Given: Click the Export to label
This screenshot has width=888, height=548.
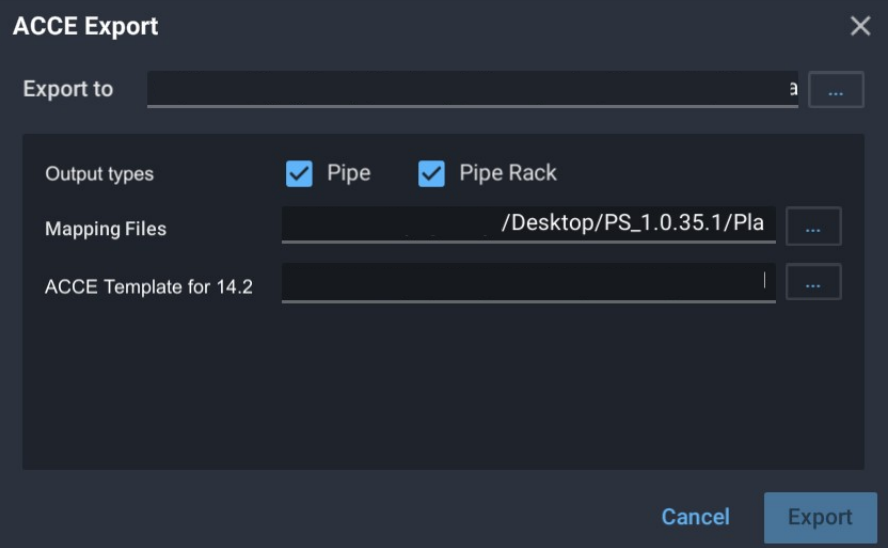Looking at the screenshot, I should click(67, 89).
